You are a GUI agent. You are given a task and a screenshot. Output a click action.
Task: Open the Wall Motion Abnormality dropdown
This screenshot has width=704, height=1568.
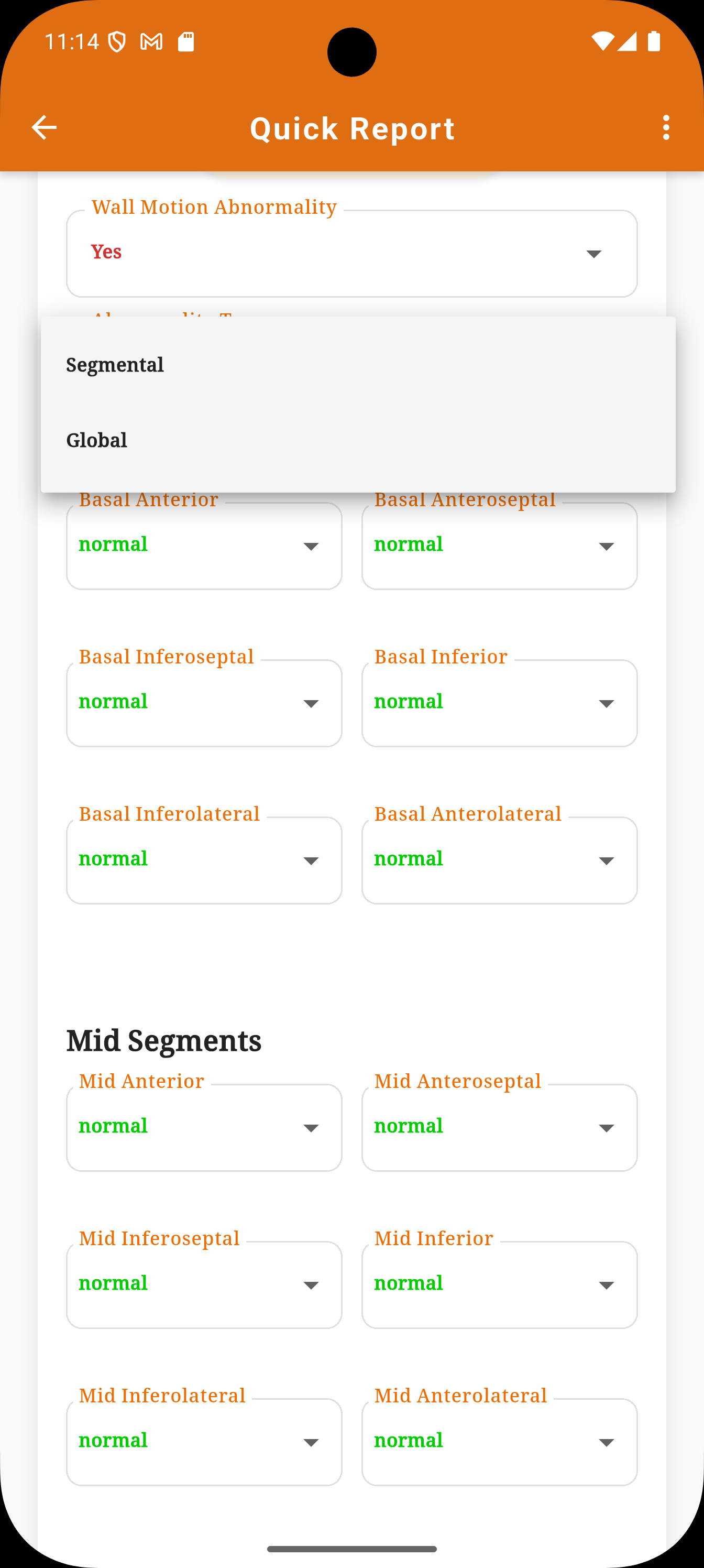click(351, 253)
